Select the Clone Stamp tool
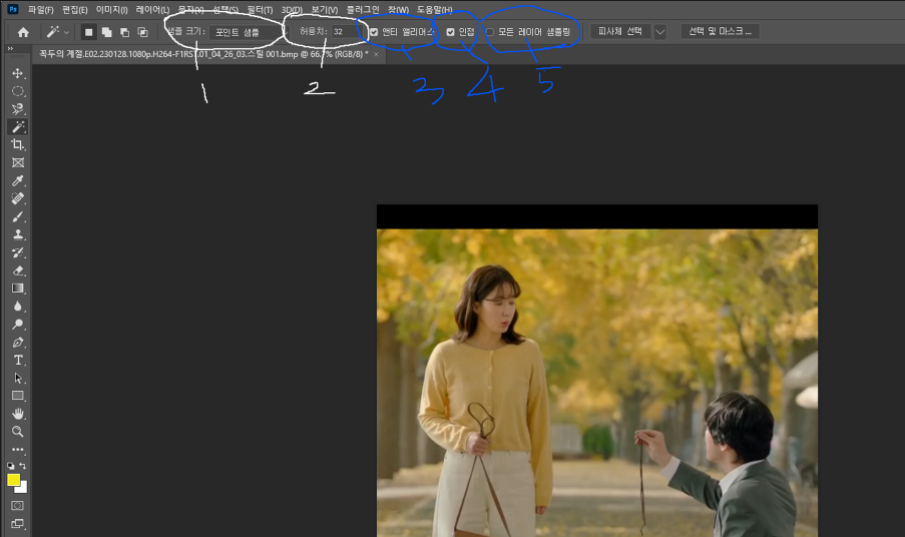The image size is (905, 537). 18,234
